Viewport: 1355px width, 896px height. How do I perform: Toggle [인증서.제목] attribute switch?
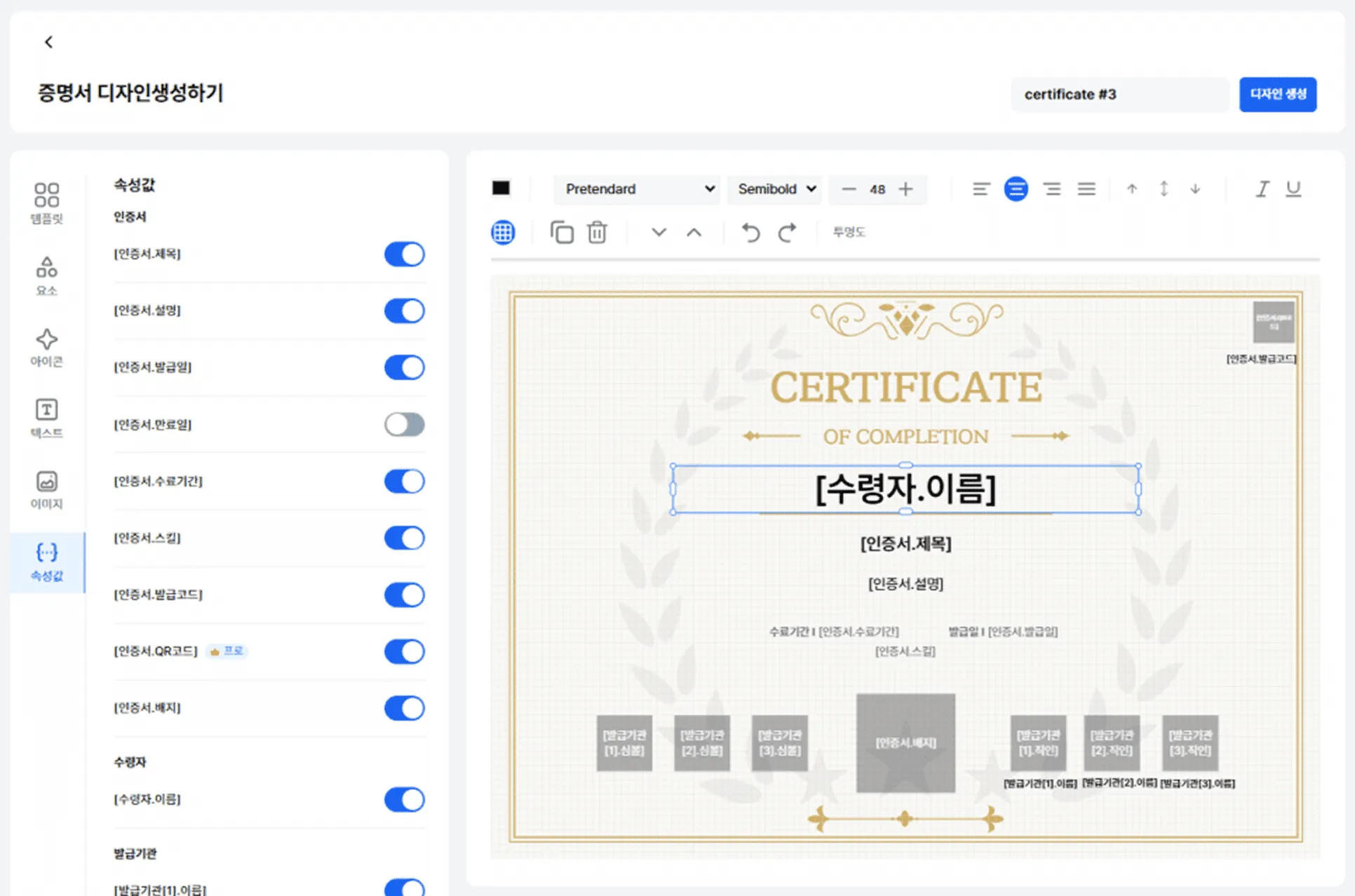coord(405,254)
